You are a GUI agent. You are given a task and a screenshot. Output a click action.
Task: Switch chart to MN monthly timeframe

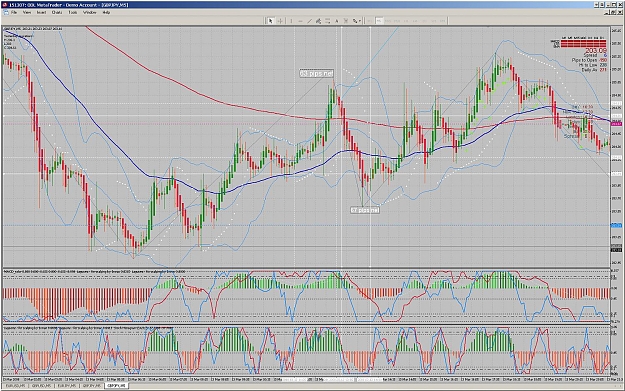click(x=442, y=21)
